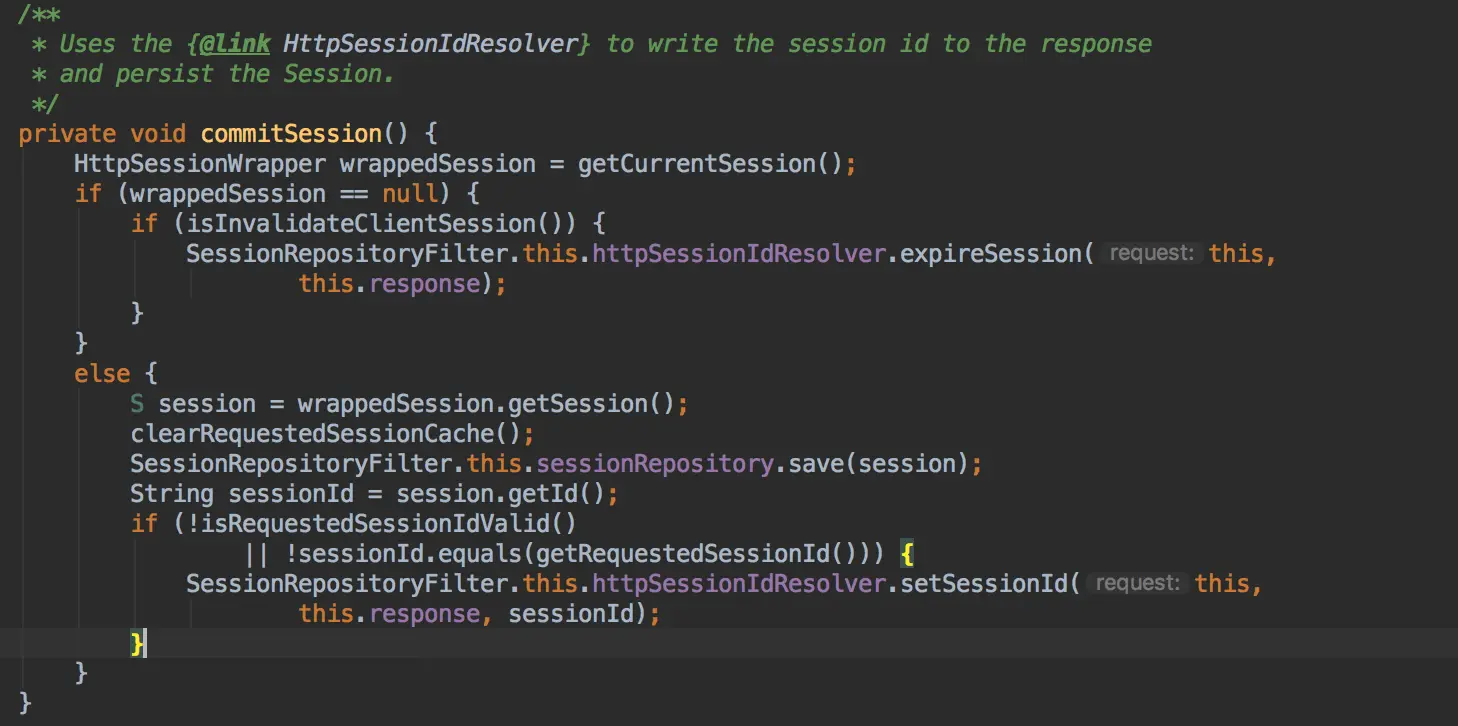This screenshot has height=726, width=1458.
Task: Click the highlighted yellow closing brace
Action: 137,643
